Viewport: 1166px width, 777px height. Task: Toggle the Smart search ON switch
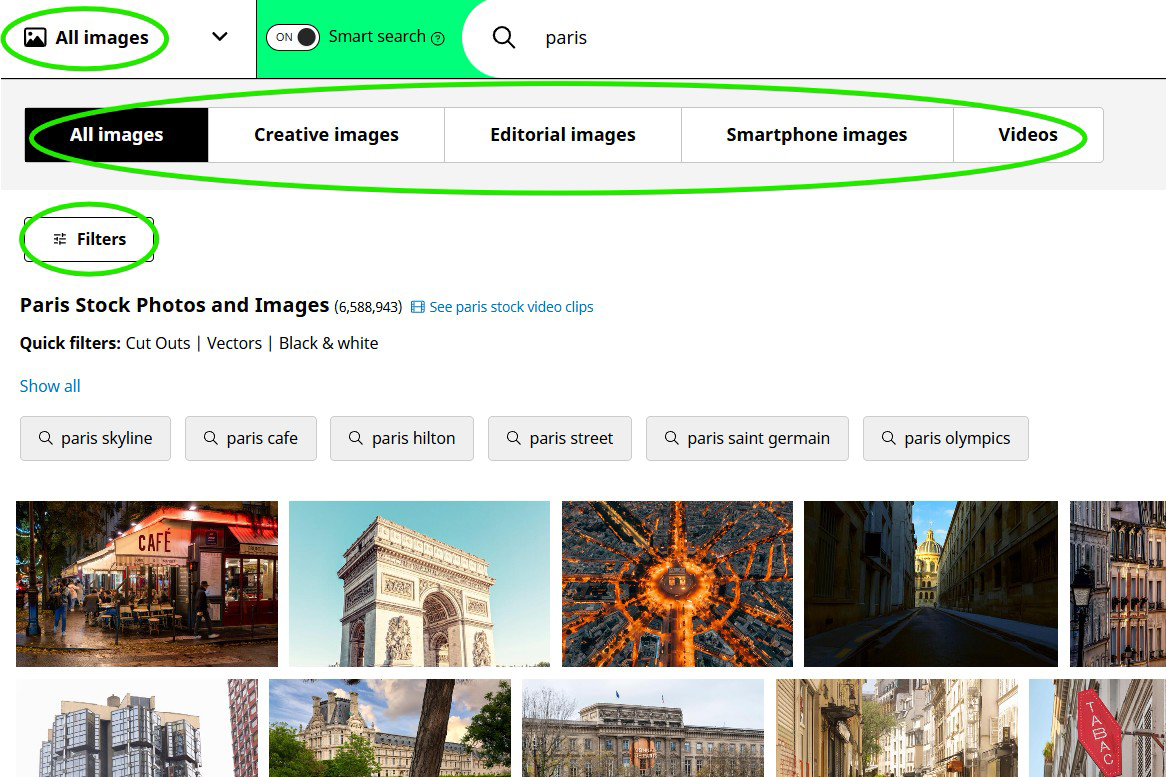pos(293,37)
